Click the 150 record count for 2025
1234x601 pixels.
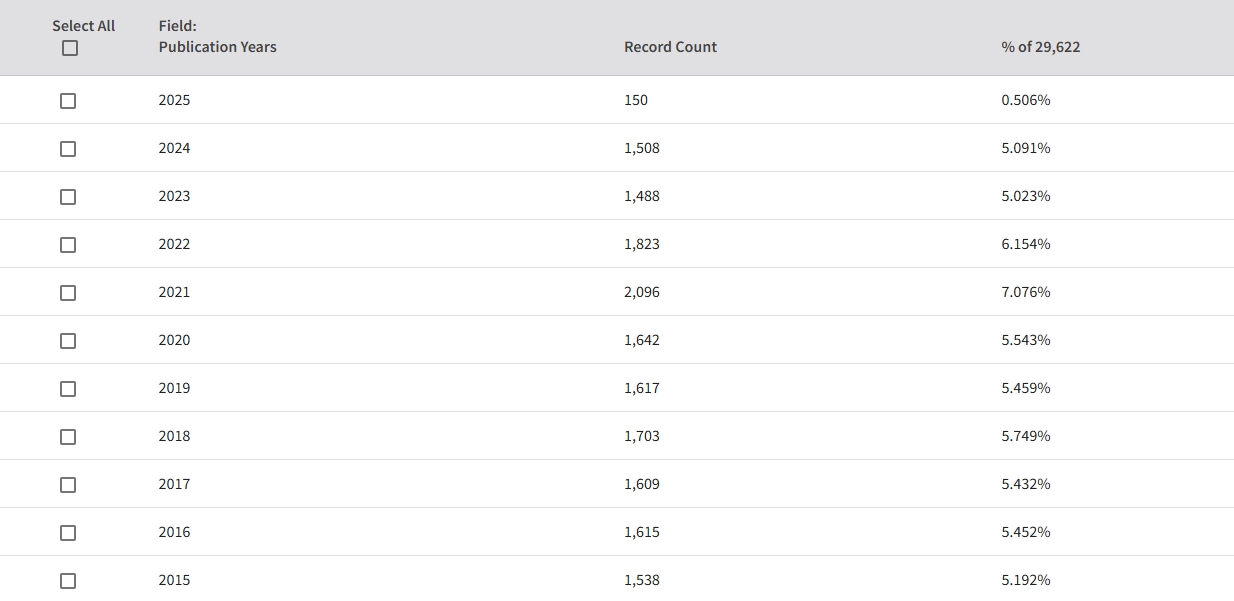(x=636, y=100)
